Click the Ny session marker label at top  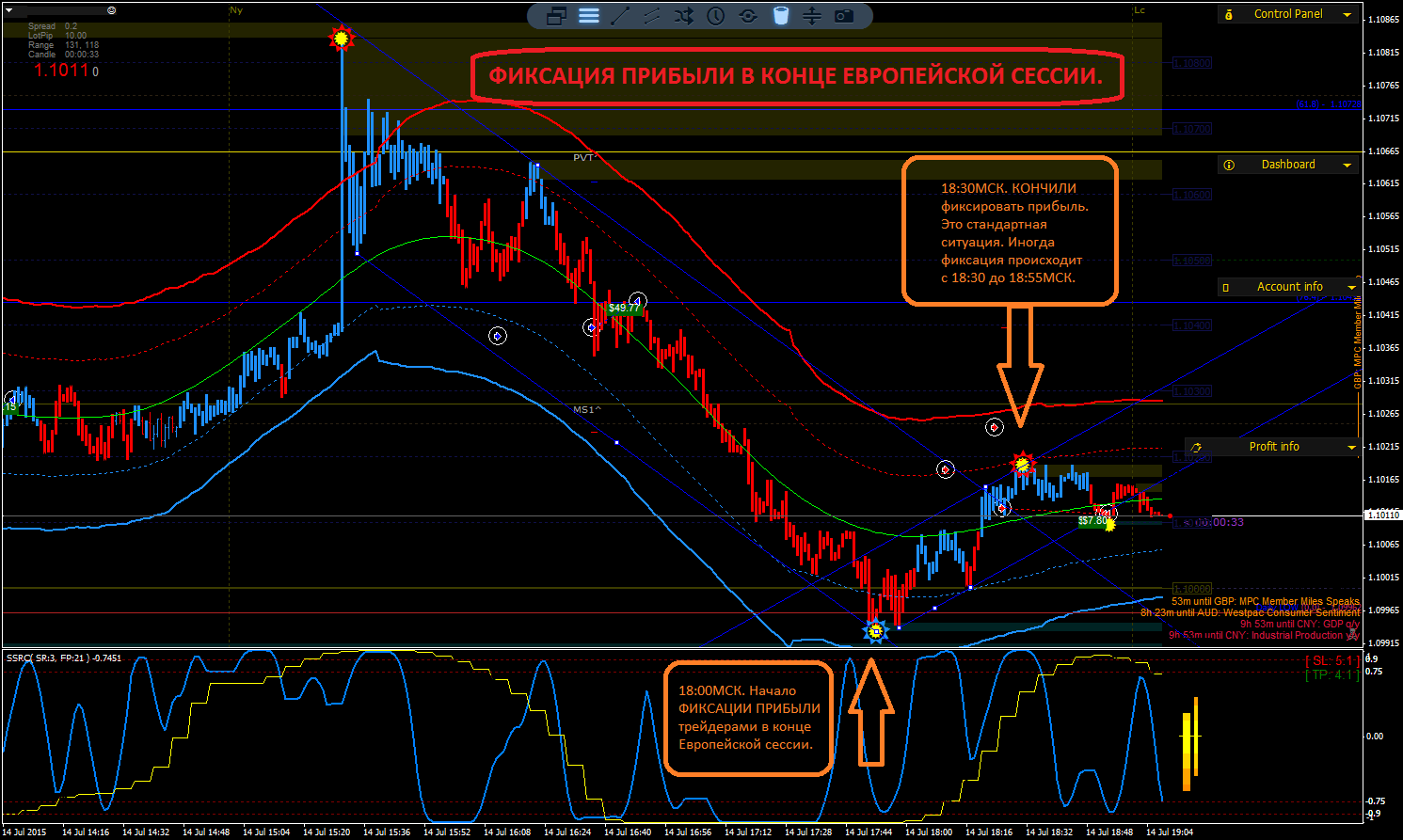pos(236,10)
